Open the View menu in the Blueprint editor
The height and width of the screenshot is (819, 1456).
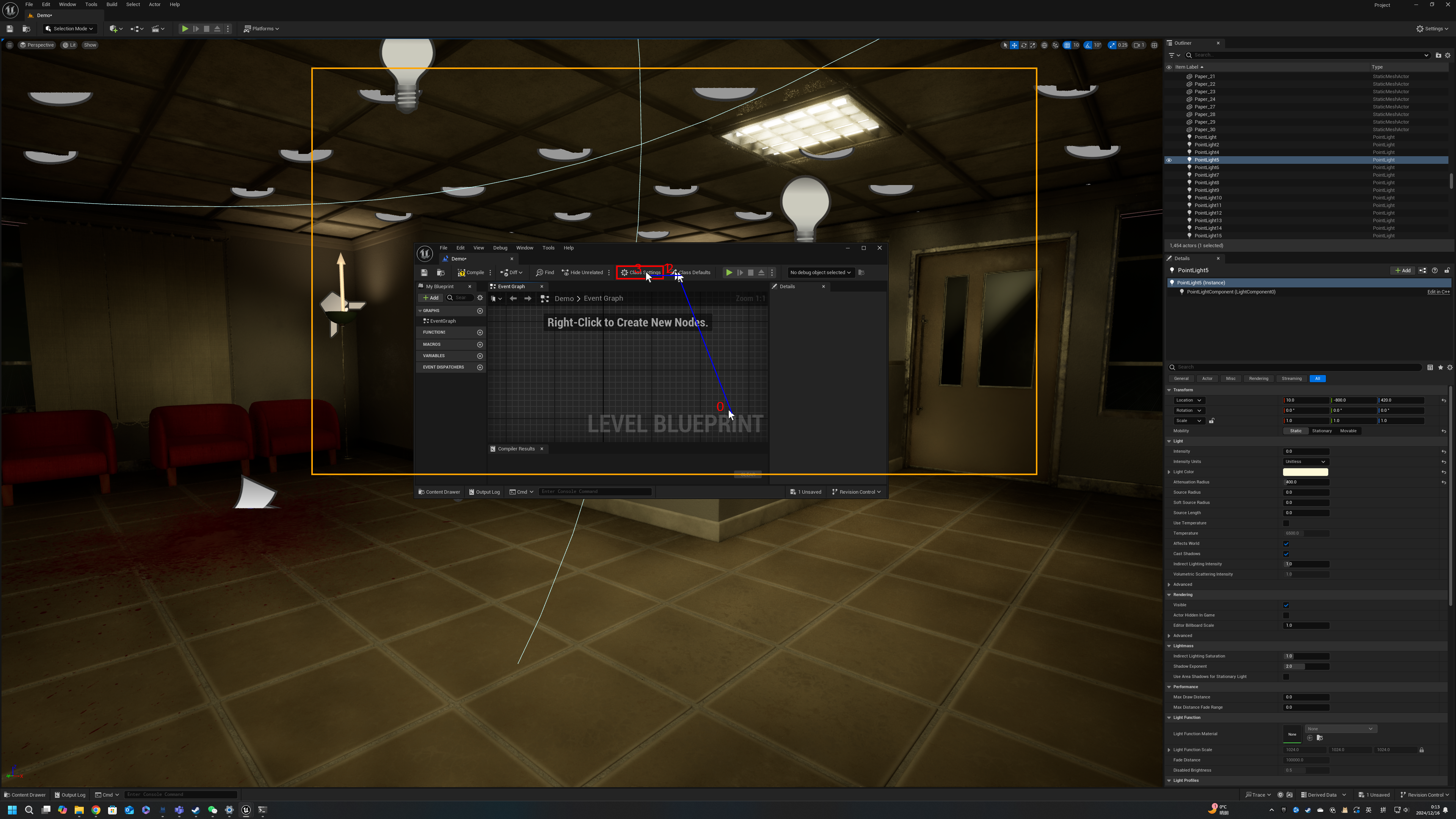coord(479,248)
